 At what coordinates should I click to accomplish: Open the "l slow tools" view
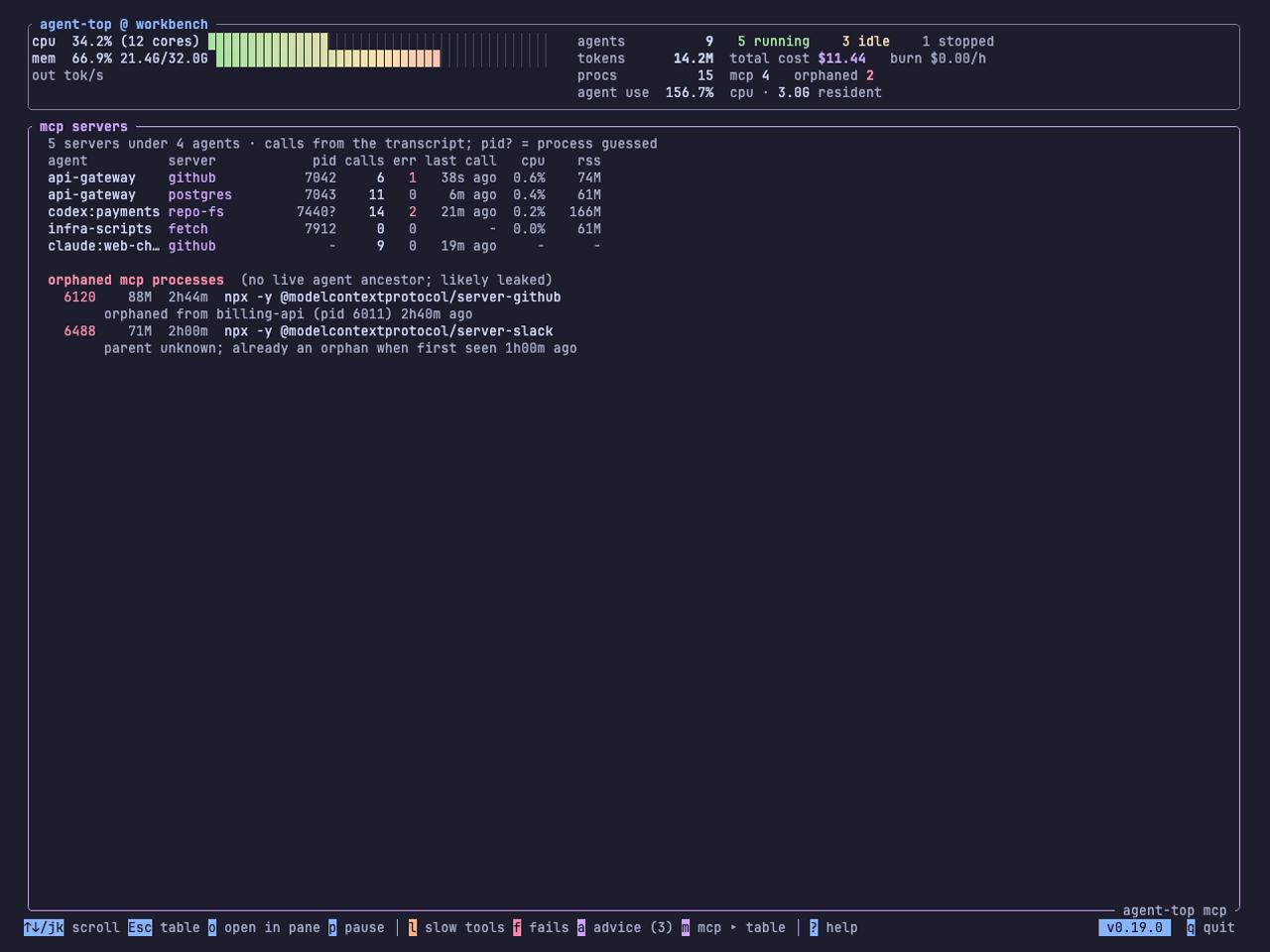tap(456, 928)
